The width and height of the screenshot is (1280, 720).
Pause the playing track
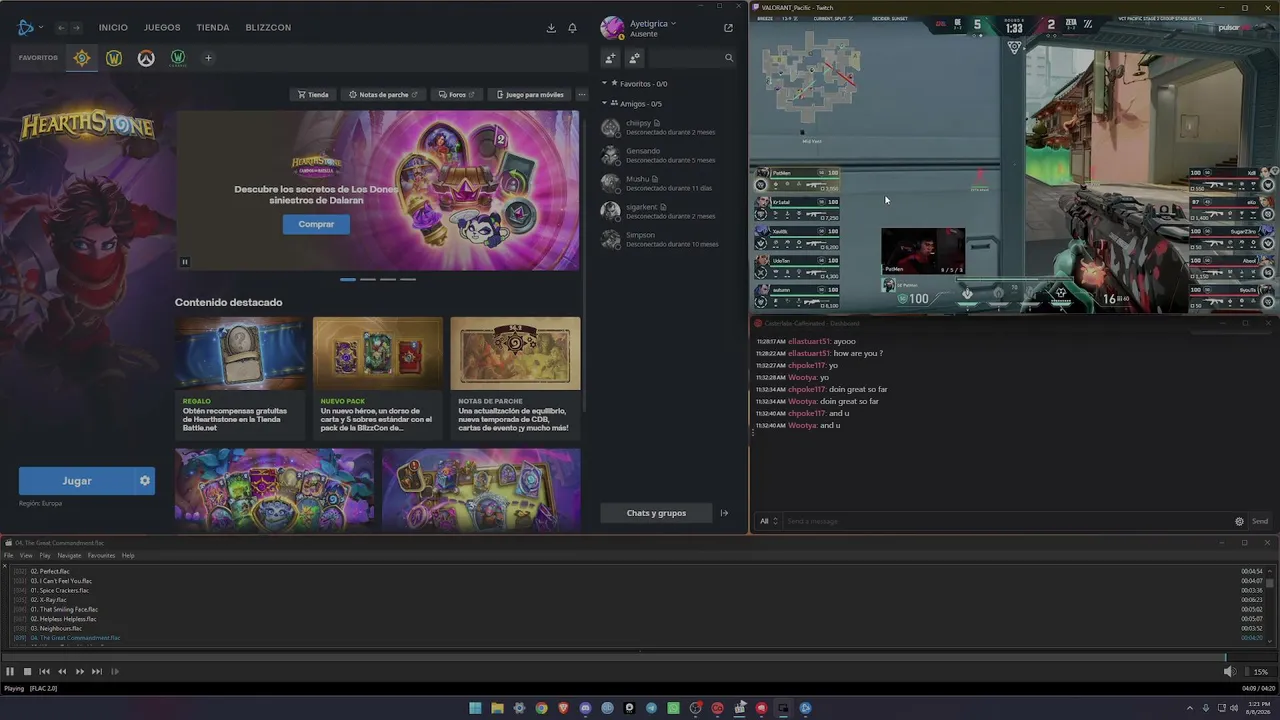(x=10, y=672)
